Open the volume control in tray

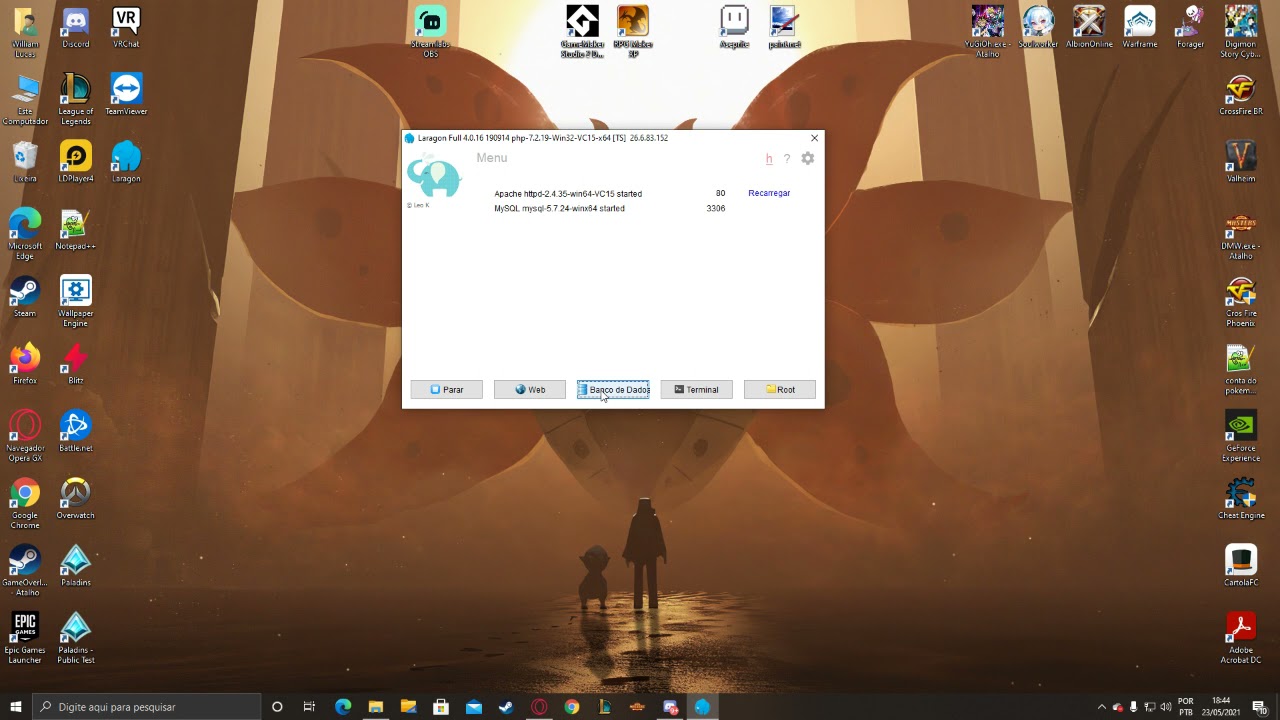(1166, 707)
